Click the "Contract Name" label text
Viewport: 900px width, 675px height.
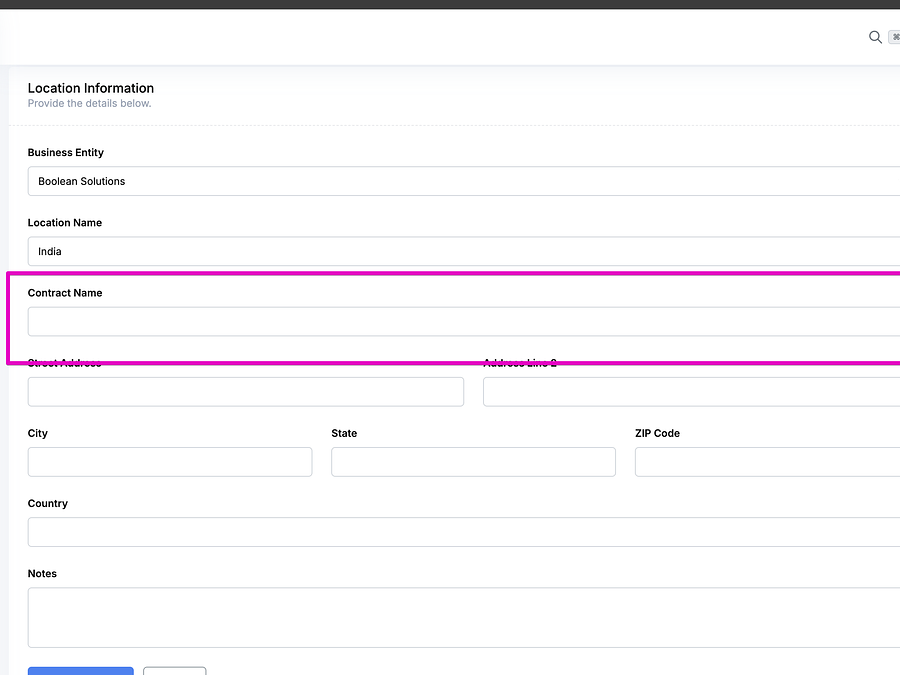click(x=65, y=293)
